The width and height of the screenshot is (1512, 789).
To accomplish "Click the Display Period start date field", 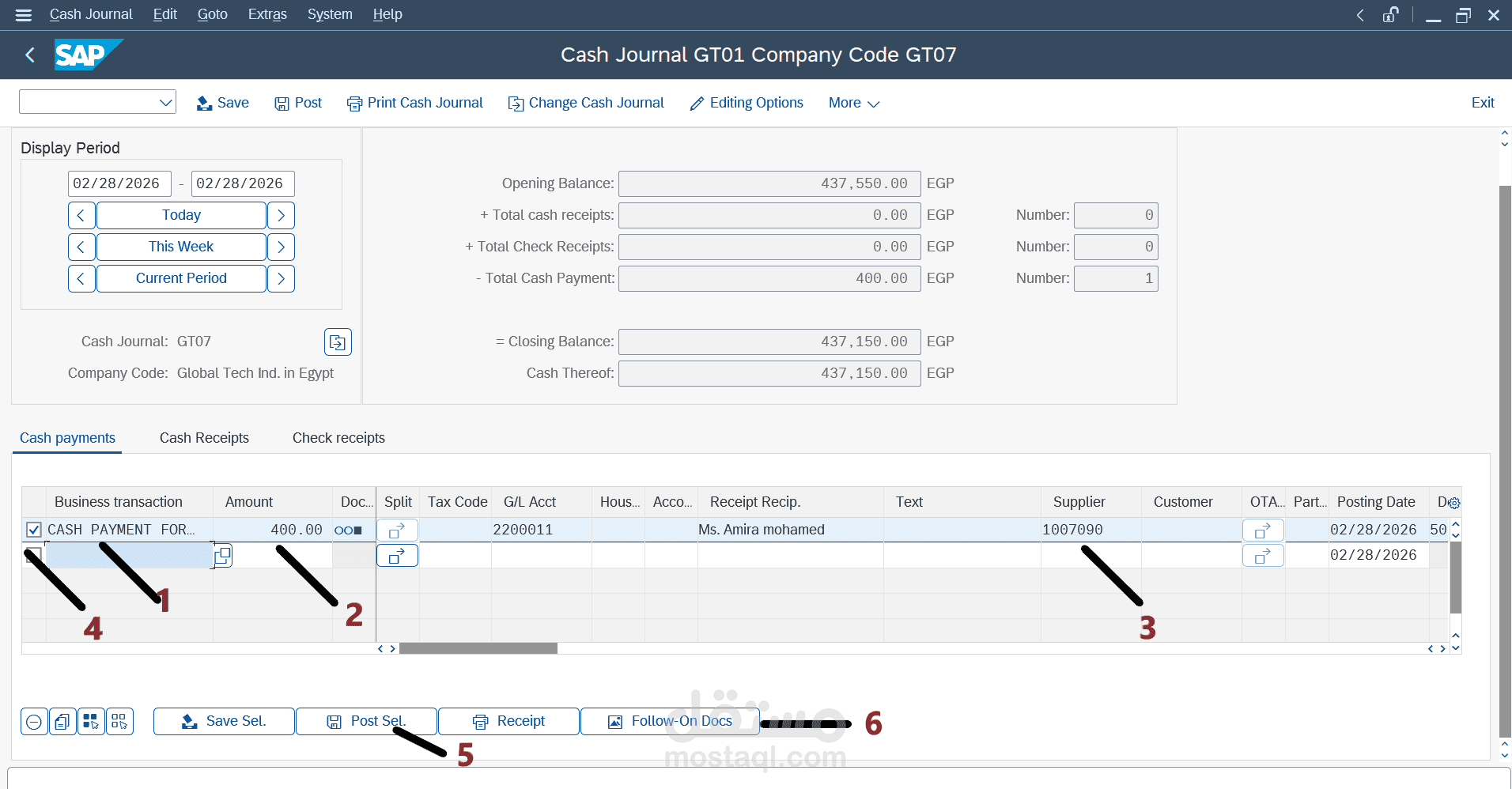I will [119, 183].
